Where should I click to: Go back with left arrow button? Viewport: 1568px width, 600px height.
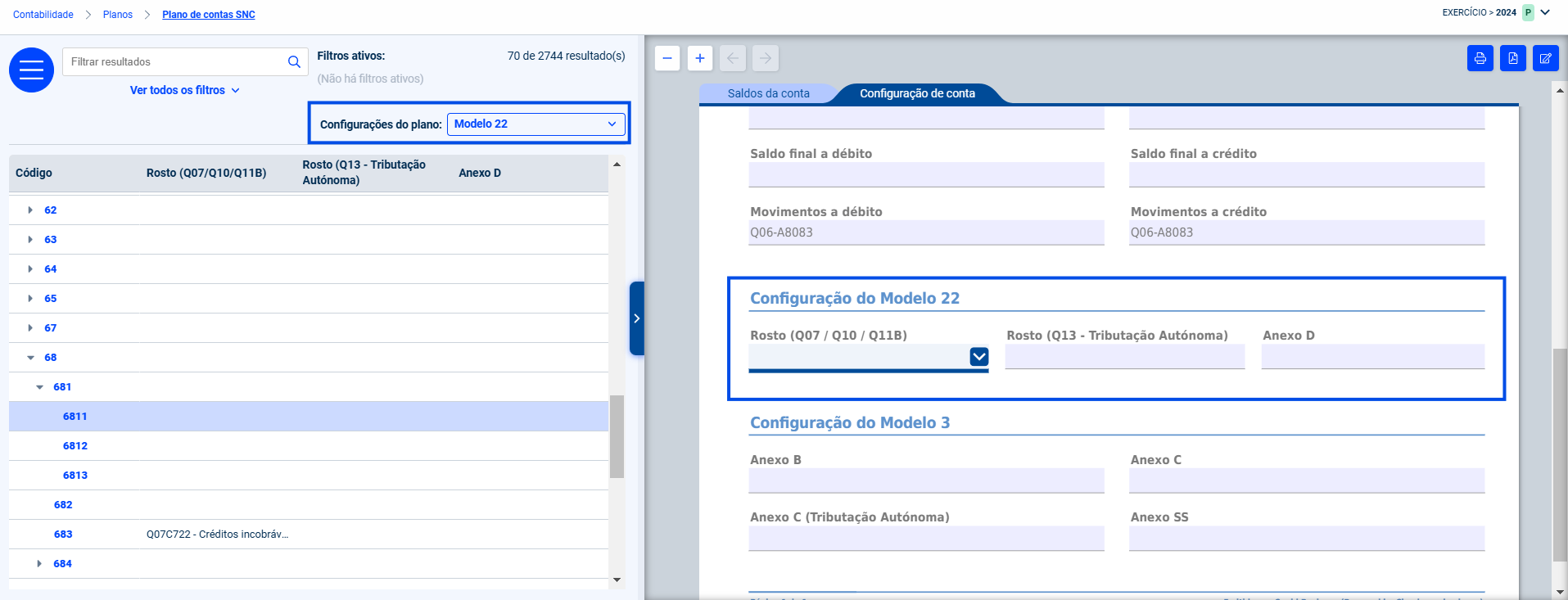pyautogui.click(x=733, y=58)
